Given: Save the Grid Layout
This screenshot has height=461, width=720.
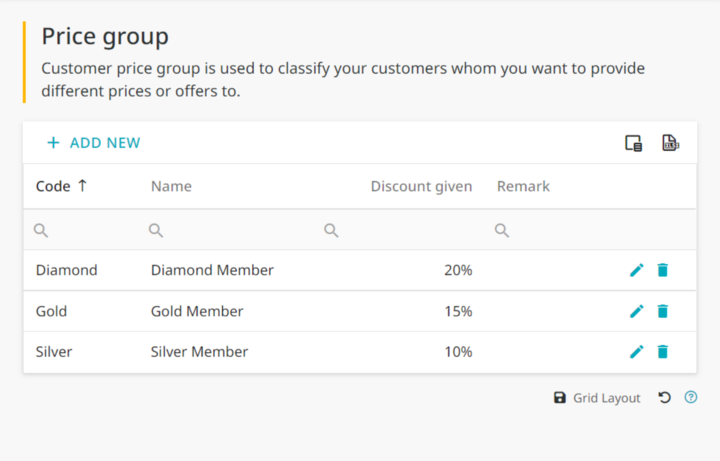Looking at the screenshot, I should pos(597,398).
